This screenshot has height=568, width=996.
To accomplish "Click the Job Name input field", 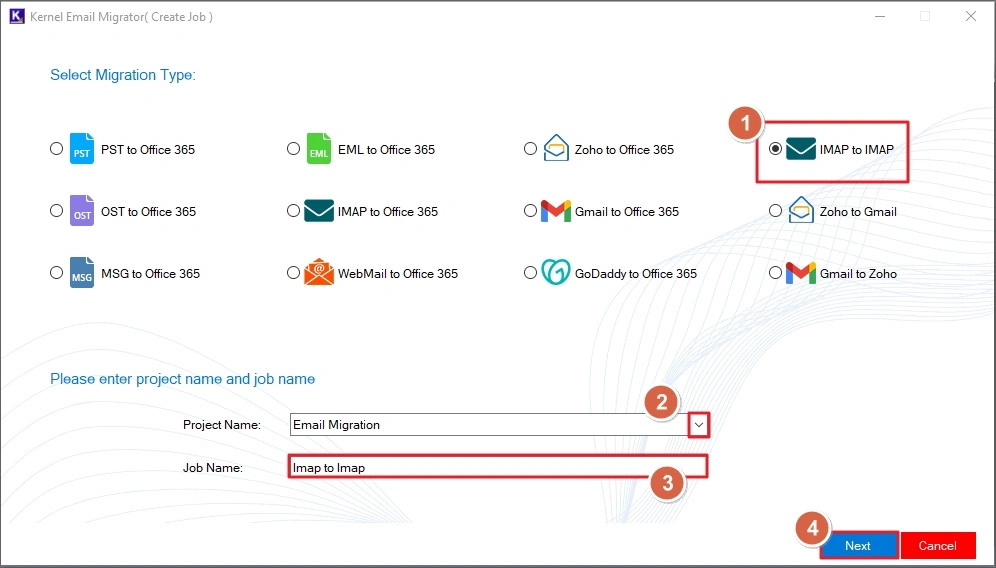I will pos(497,467).
